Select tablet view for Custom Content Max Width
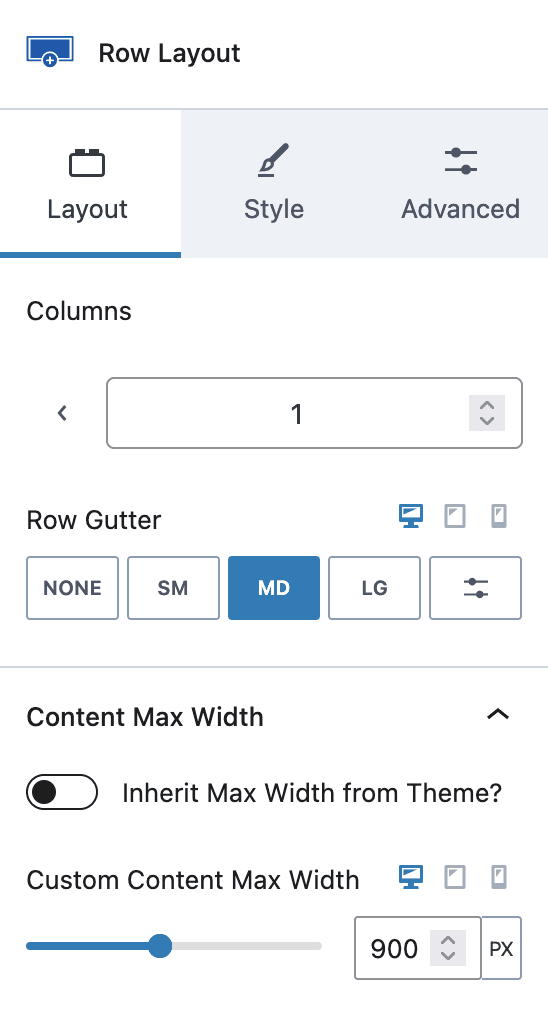This screenshot has height=1024, width=548. click(x=455, y=877)
